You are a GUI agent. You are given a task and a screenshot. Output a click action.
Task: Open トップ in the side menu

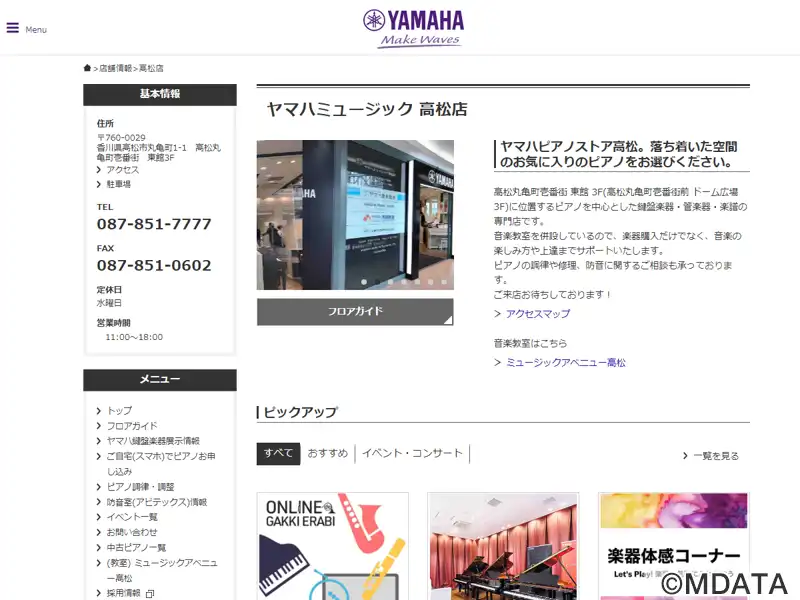pos(119,411)
